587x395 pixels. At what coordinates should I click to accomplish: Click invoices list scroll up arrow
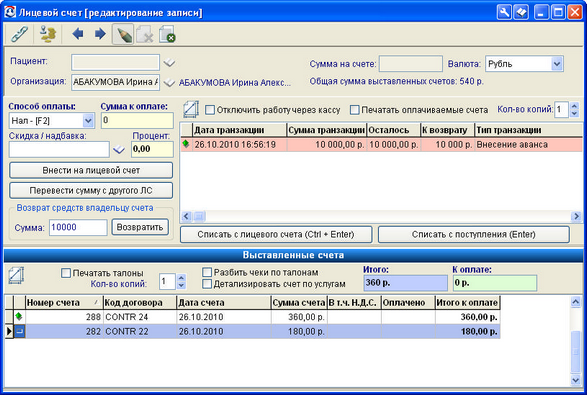[575, 302]
